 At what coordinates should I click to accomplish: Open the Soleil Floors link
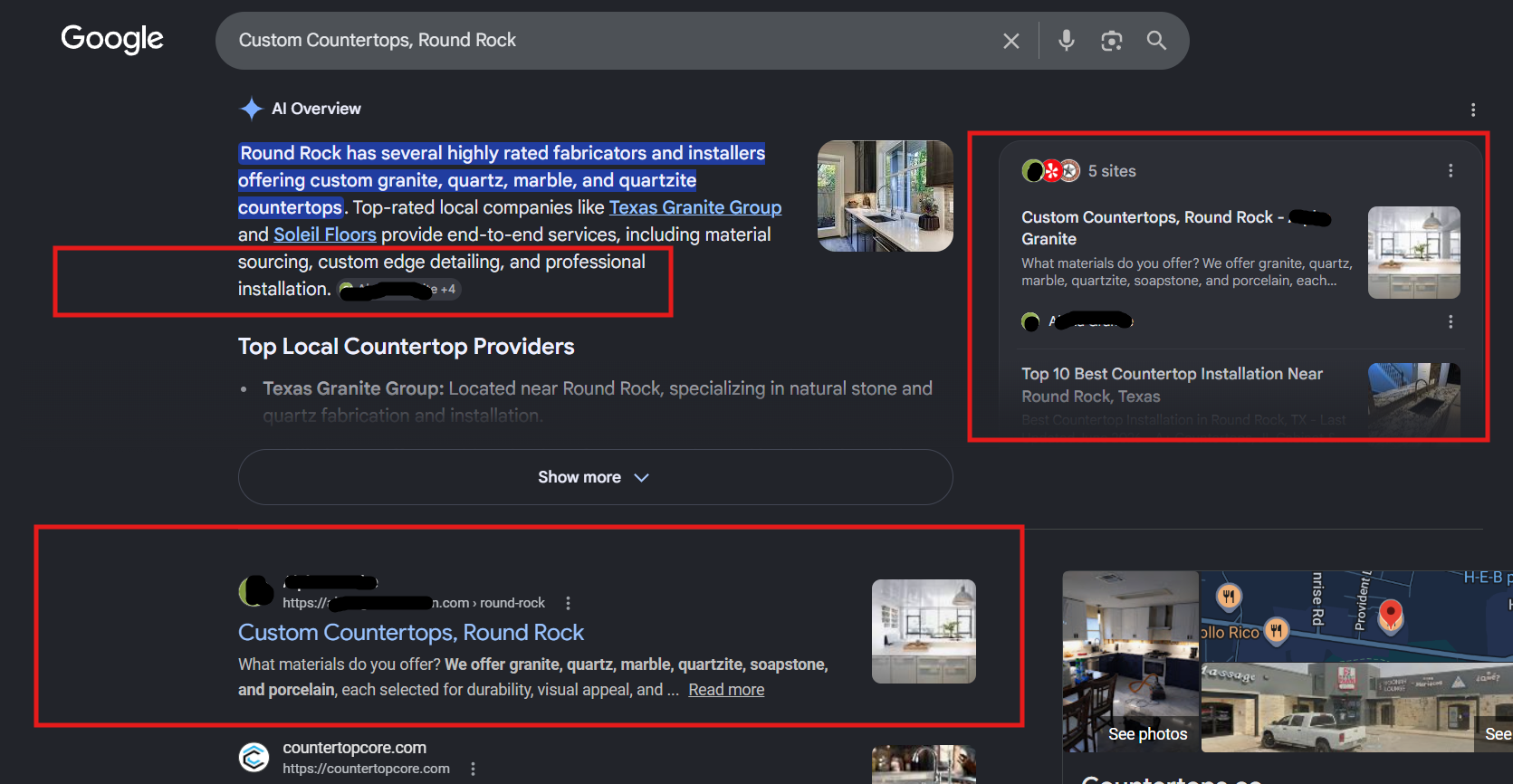(x=325, y=234)
